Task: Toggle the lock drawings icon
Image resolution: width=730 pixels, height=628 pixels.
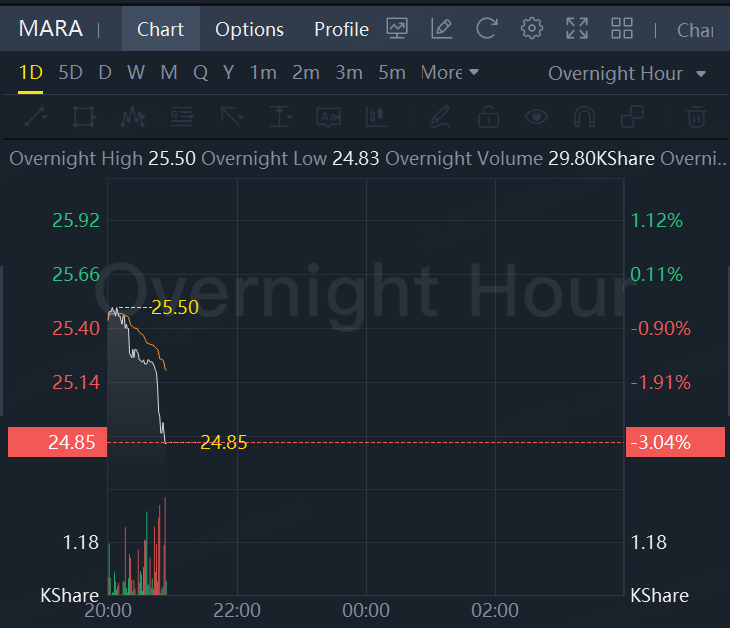Action: pyautogui.click(x=488, y=117)
